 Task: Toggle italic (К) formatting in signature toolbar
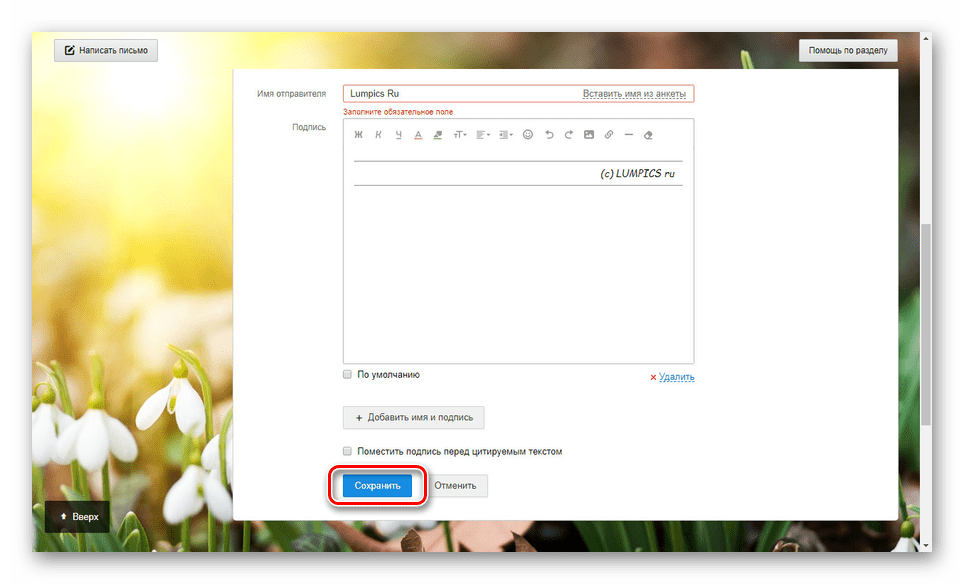[x=378, y=135]
